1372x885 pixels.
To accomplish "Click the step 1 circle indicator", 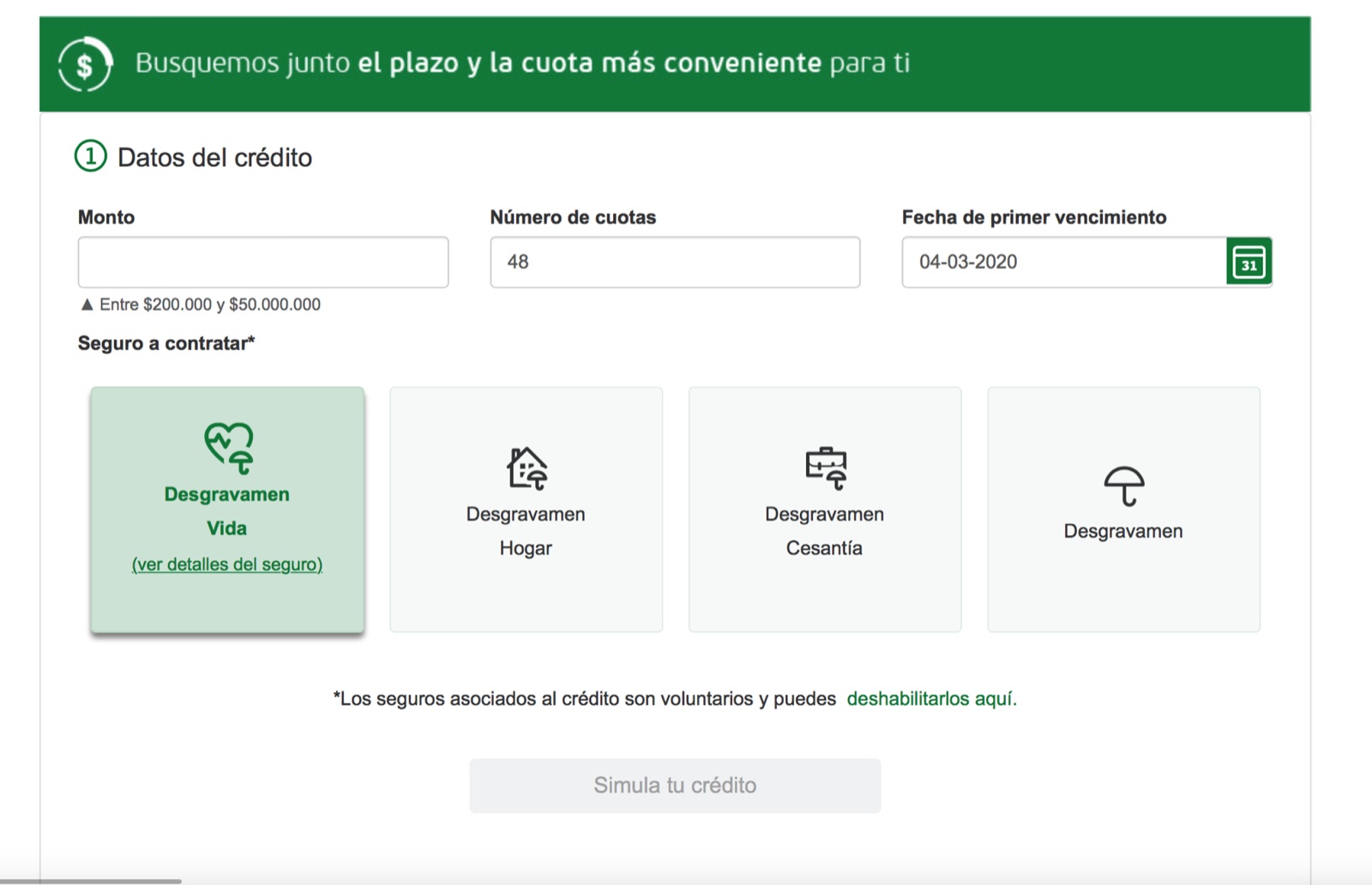I will 91,156.
